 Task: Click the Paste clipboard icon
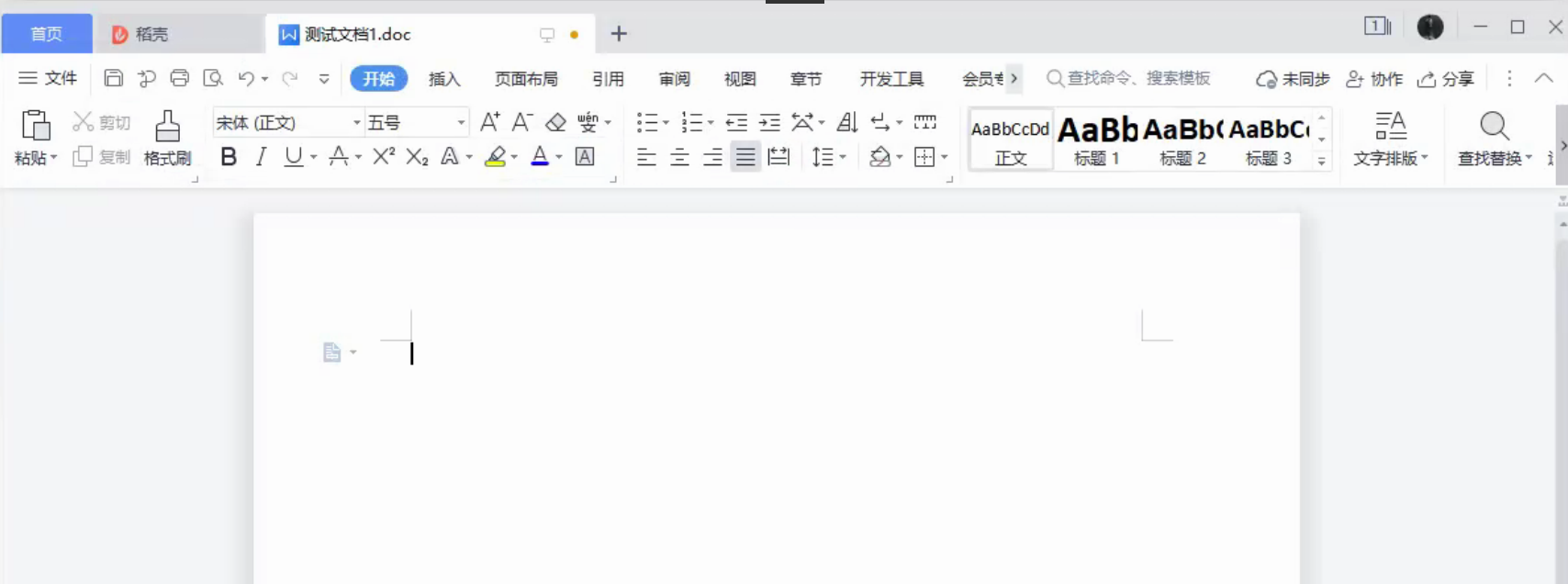[x=35, y=126]
